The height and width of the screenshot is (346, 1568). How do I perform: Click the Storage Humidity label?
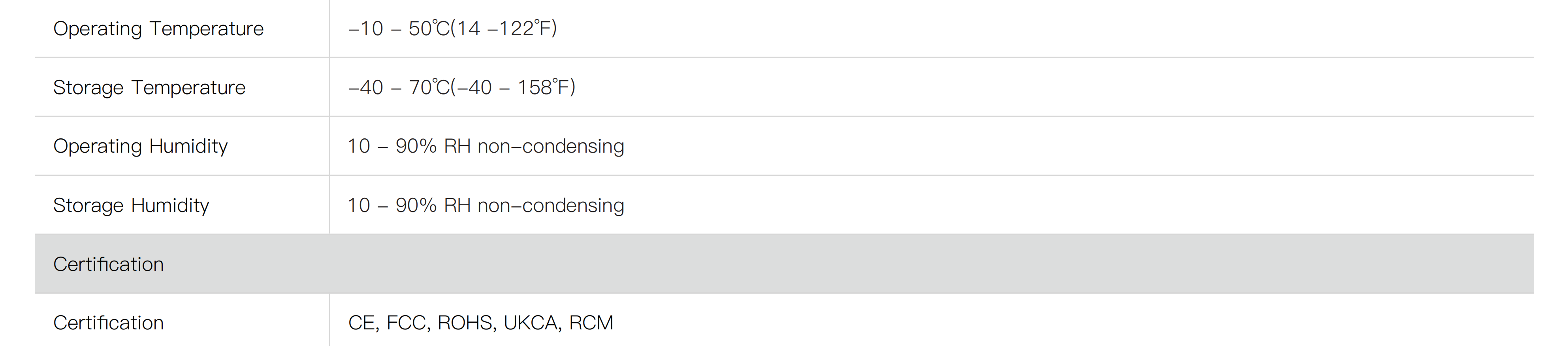[x=131, y=205]
